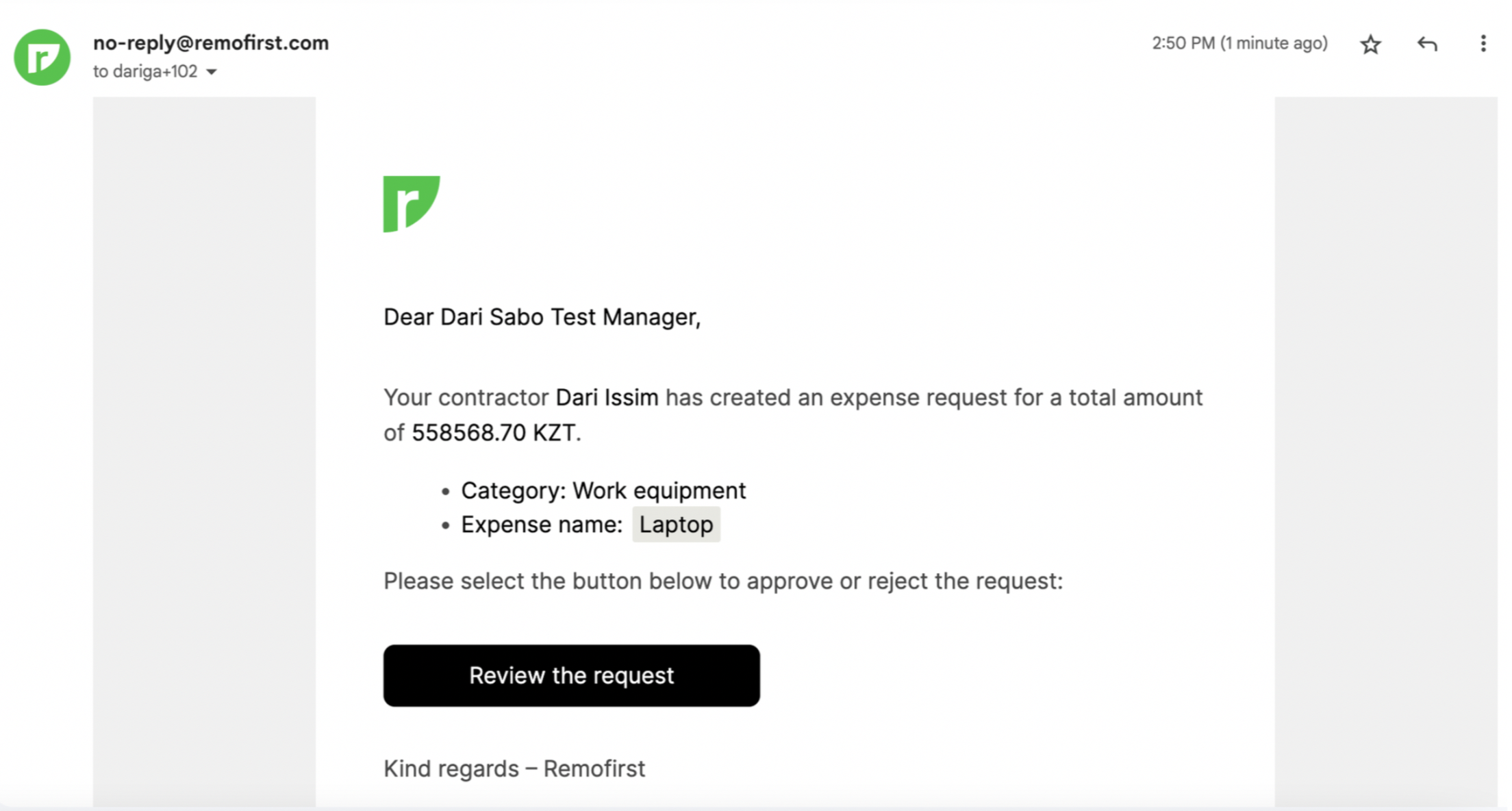Screen dimensions: 1512x811
Task: Expand recipient details next to dariga+102
Action: pos(212,72)
